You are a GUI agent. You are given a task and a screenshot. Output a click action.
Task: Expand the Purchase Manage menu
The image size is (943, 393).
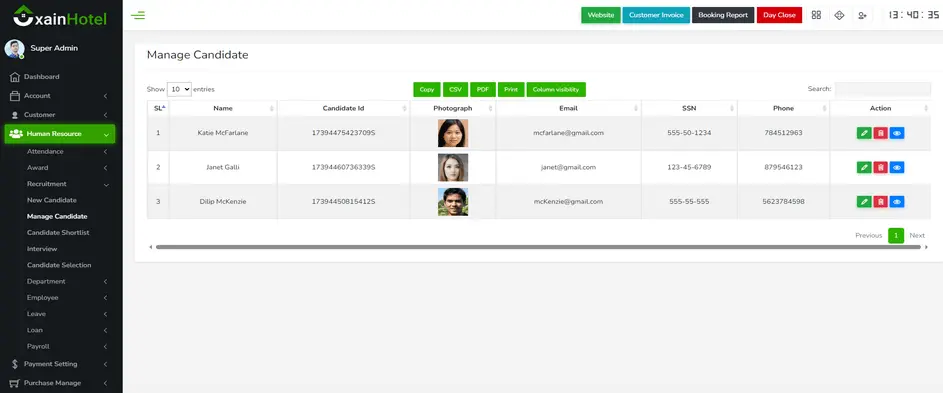pyautogui.click(x=60, y=383)
